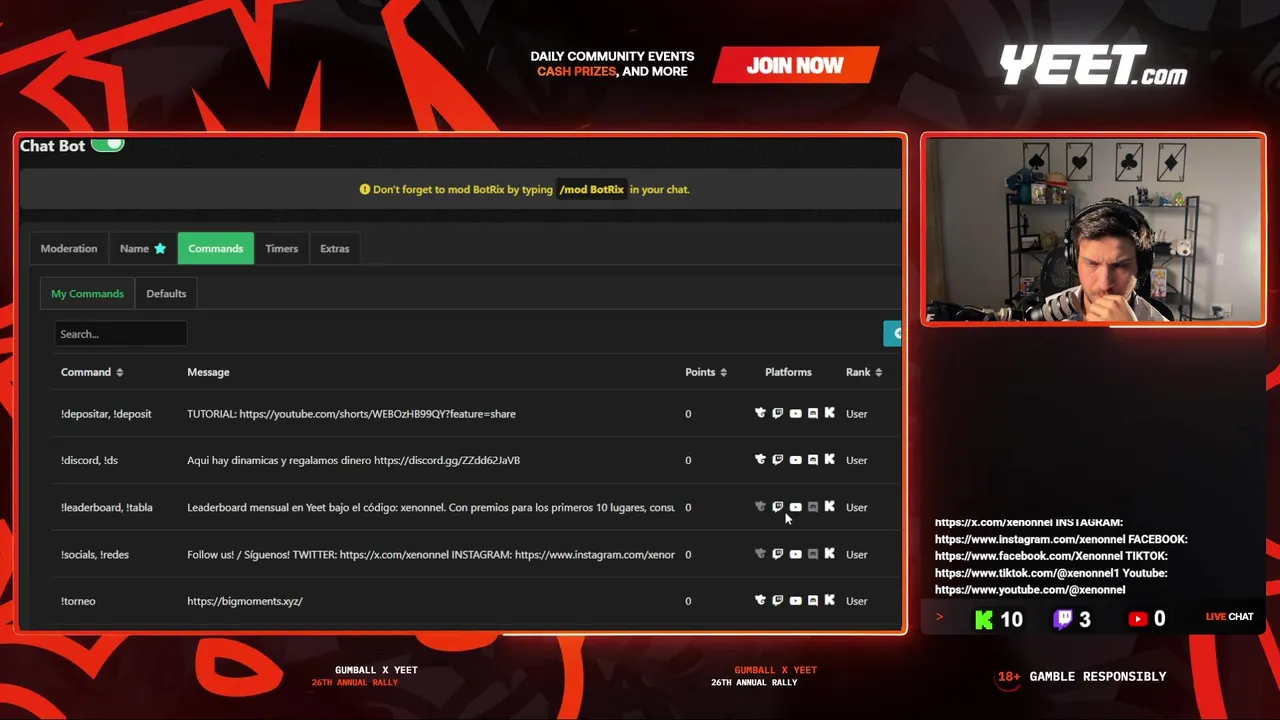1280x720 pixels.
Task: Open the Name tab
Action: pos(143,248)
